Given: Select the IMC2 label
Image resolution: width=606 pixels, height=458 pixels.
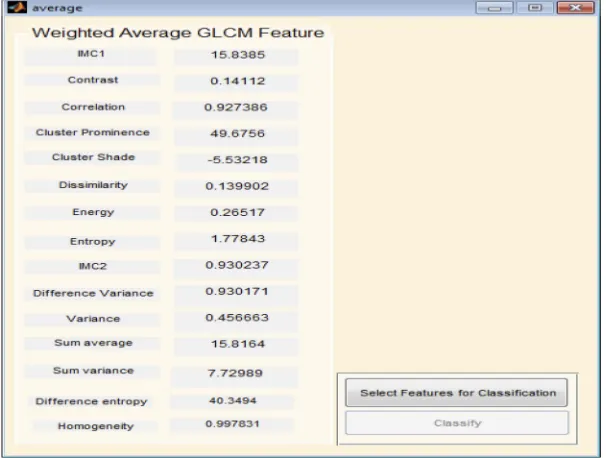Looking at the screenshot, I should 93,266.
